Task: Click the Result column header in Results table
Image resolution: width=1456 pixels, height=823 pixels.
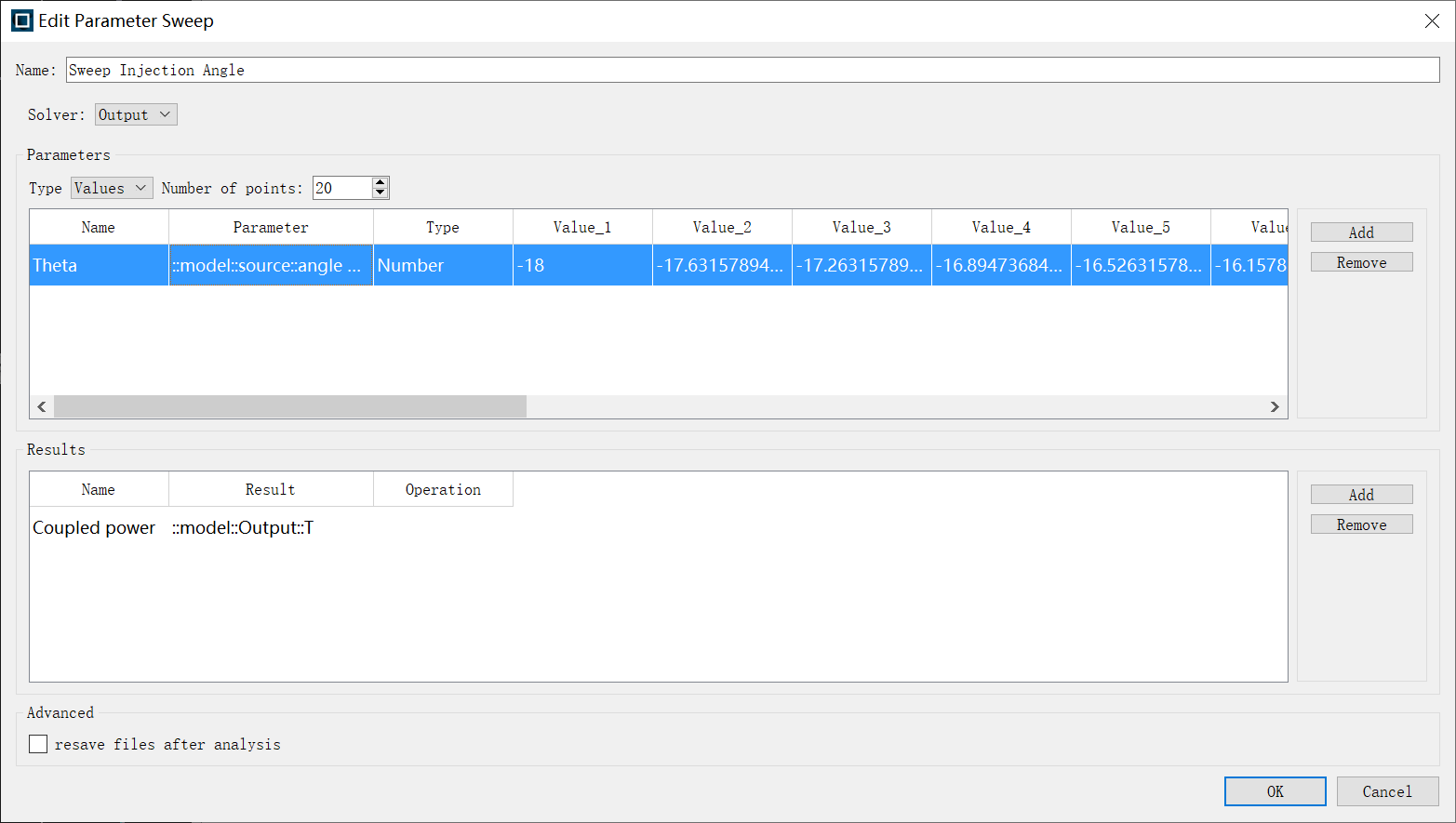Action: point(271,489)
